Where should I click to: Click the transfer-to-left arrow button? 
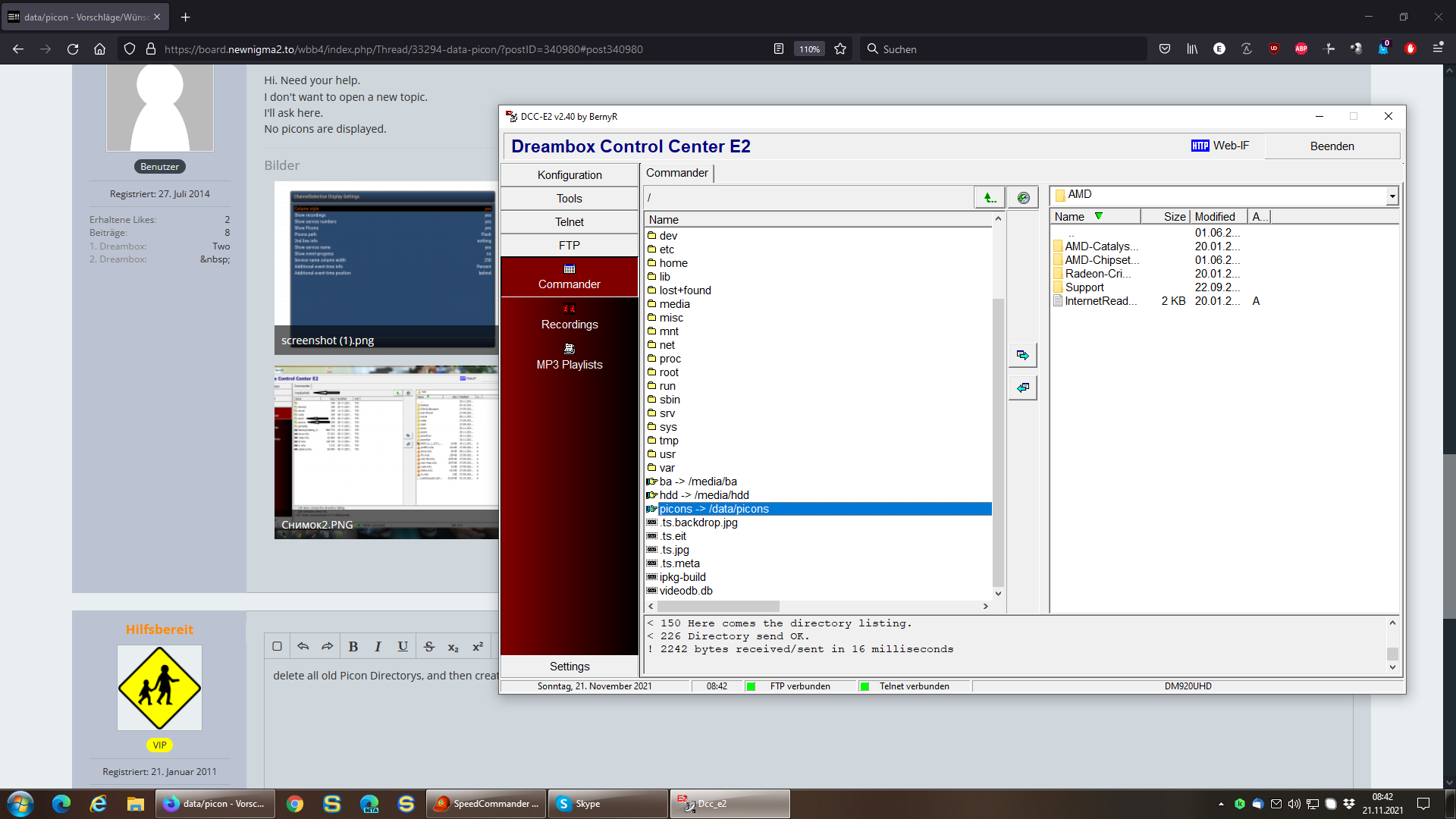1022,388
